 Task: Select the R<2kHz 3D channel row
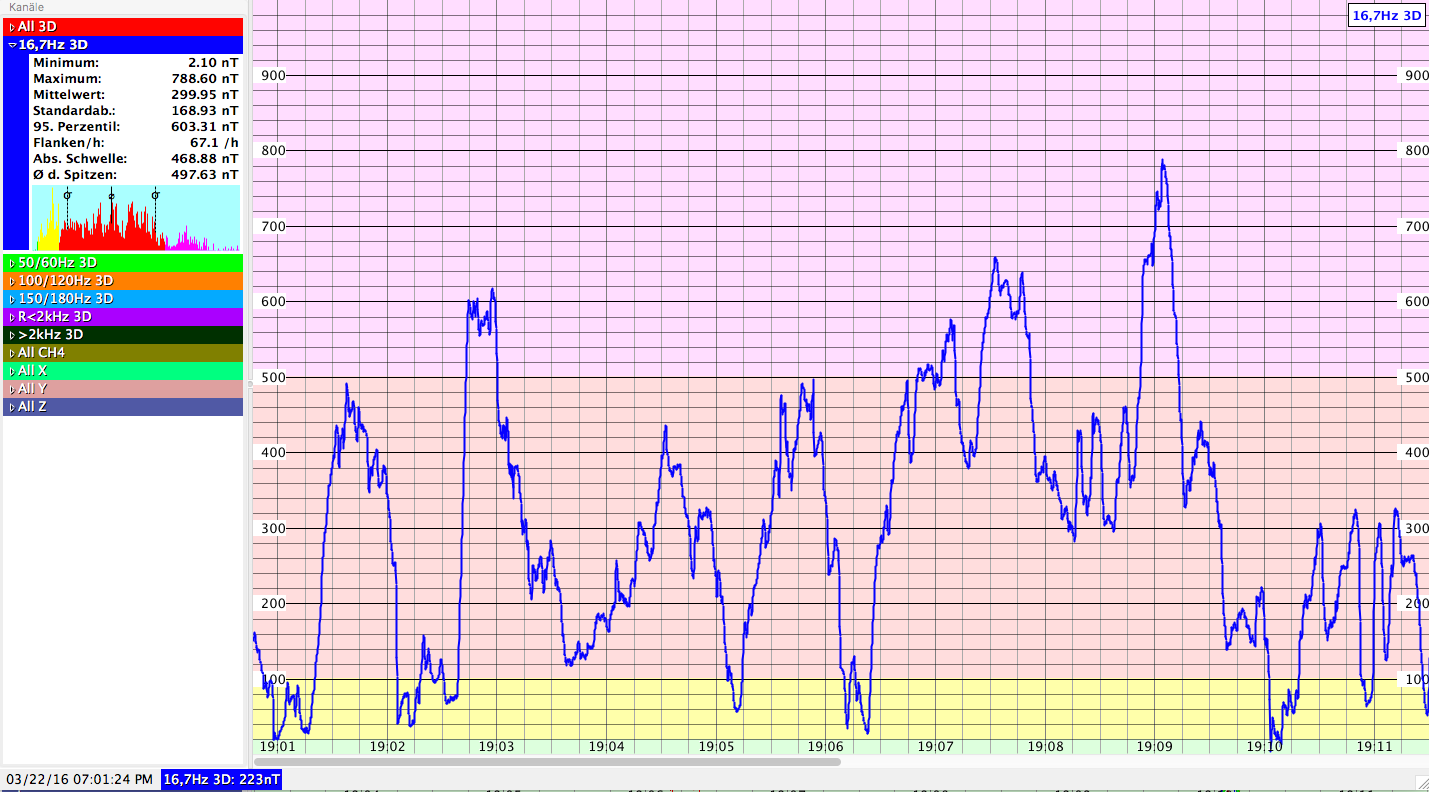pos(123,317)
